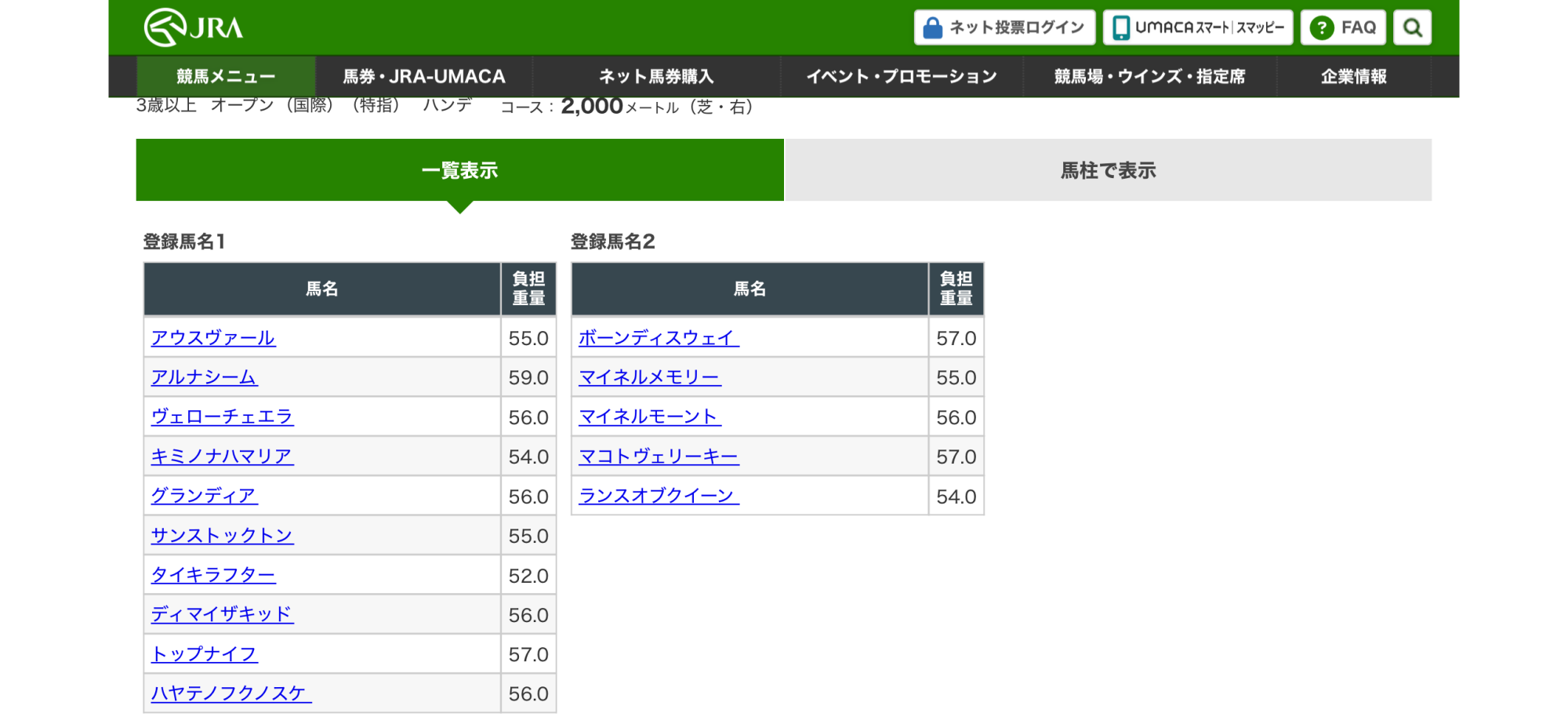Click the キミノナハマリア horse link
Image resolution: width=1568 pixels, height=724 pixels.
pos(222,457)
